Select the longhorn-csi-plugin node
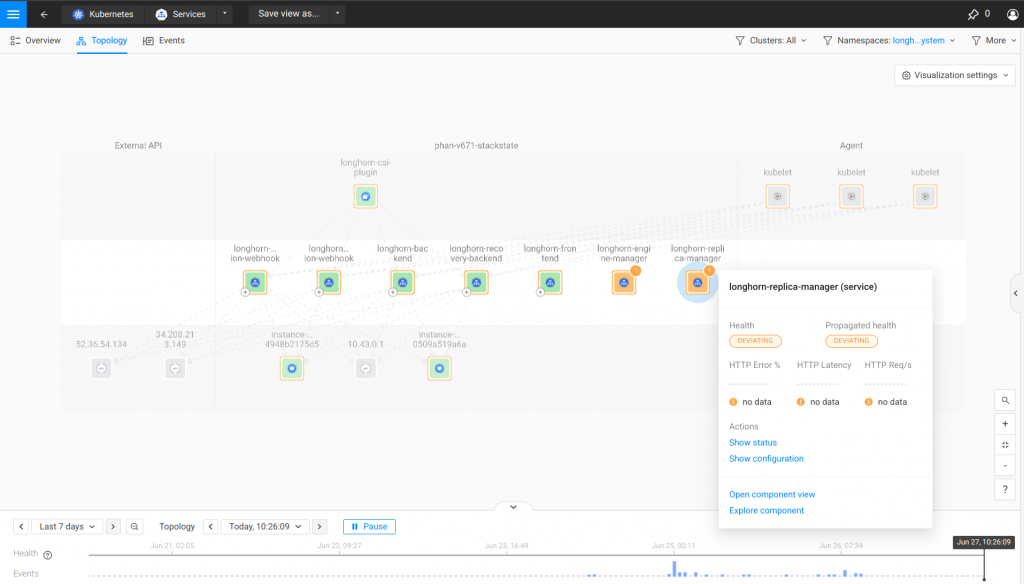 point(366,196)
